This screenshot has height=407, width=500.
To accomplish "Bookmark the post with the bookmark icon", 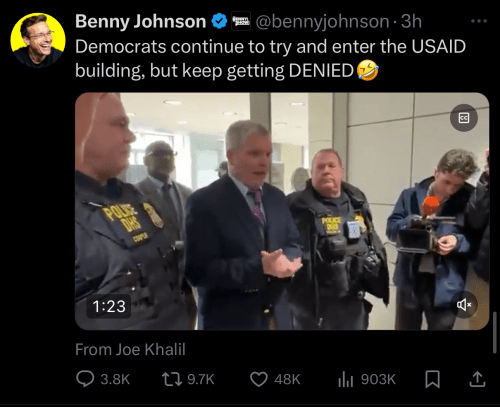I will coord(432,379).
